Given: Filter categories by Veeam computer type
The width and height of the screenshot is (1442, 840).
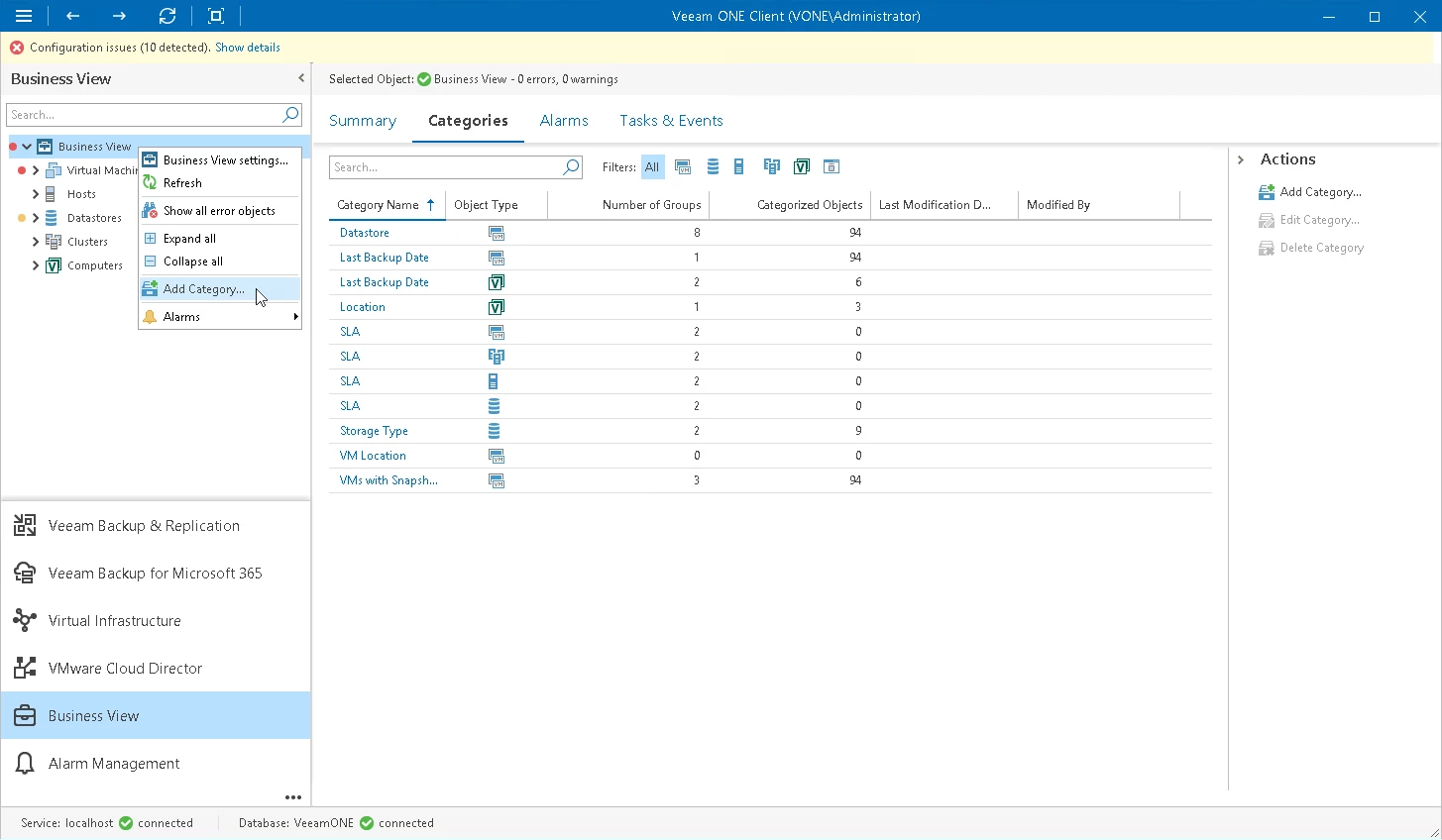Looking at the screenshot, I should (801, 167).
